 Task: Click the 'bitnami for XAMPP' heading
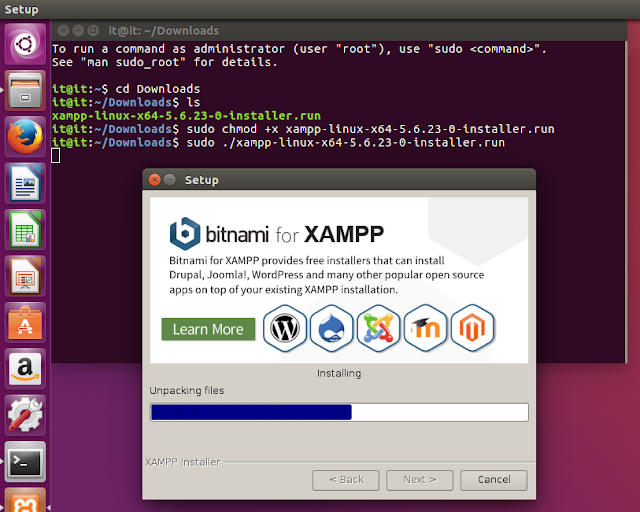pyautogui.click(x=277, y=234)
